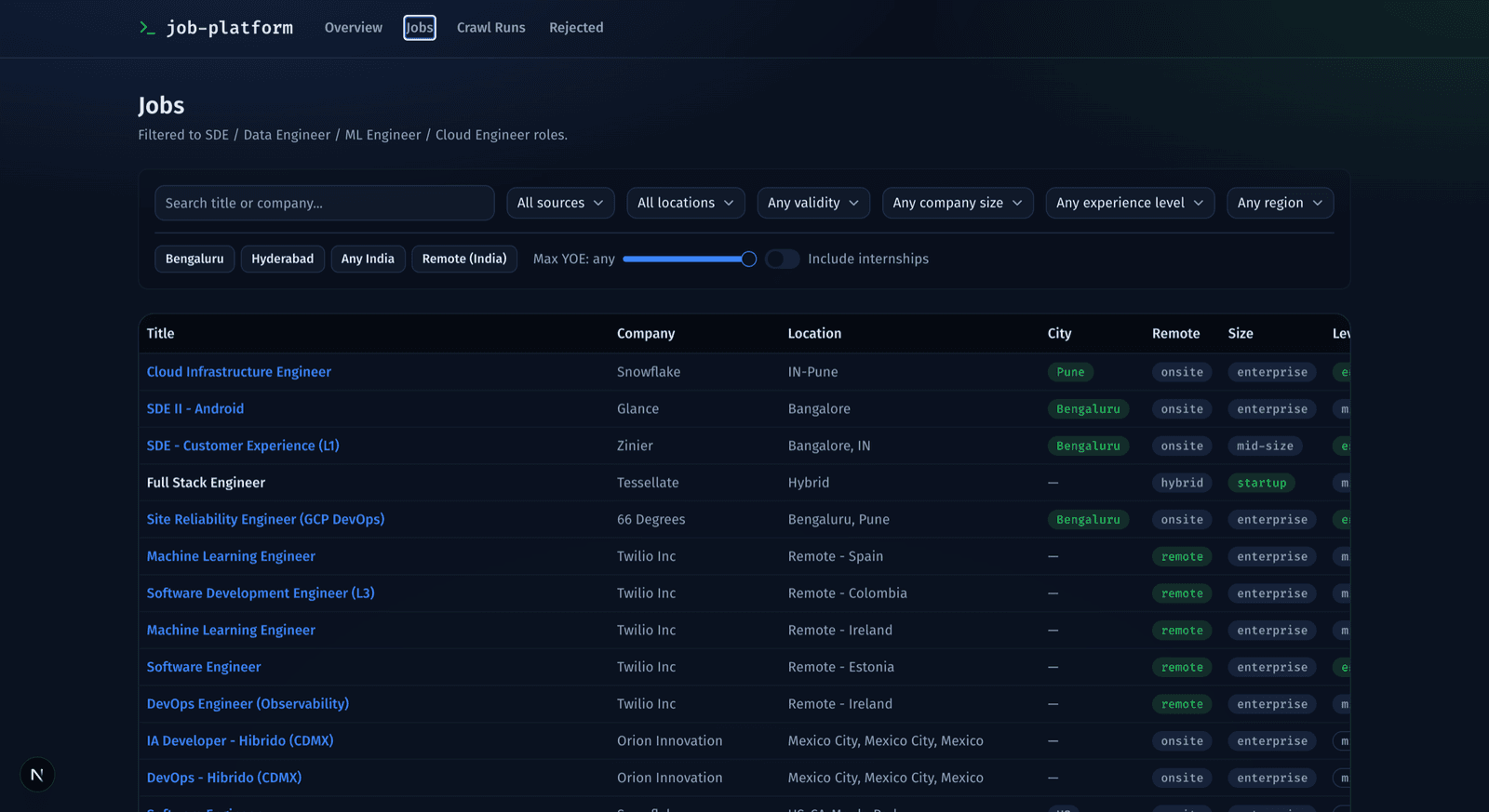
Task: Expand the Any company size dropdown
Action: tap(958, 203)
